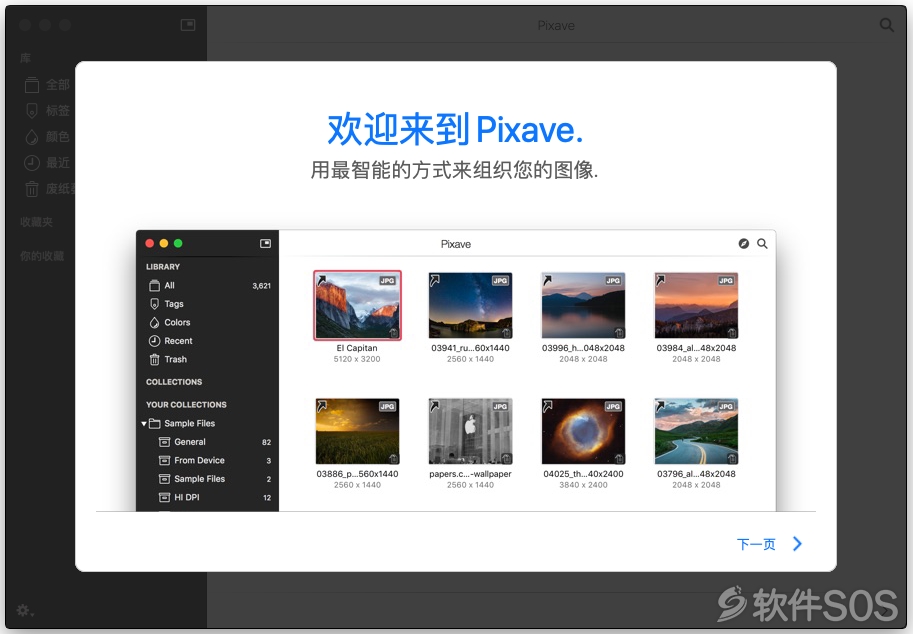Select 最近 in the main window sidebar
This screenshot has height=634, width=913.
point(49,163)
